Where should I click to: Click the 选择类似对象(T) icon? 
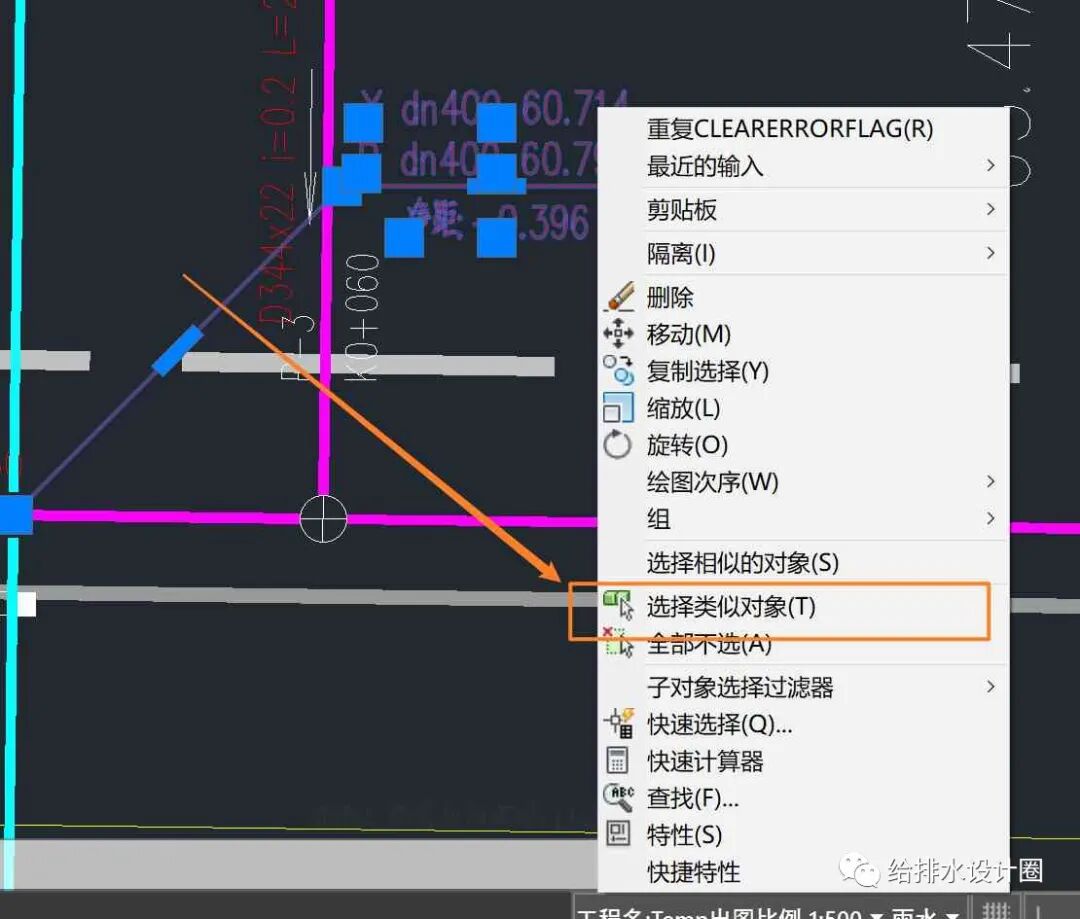(x=618, y=605)
